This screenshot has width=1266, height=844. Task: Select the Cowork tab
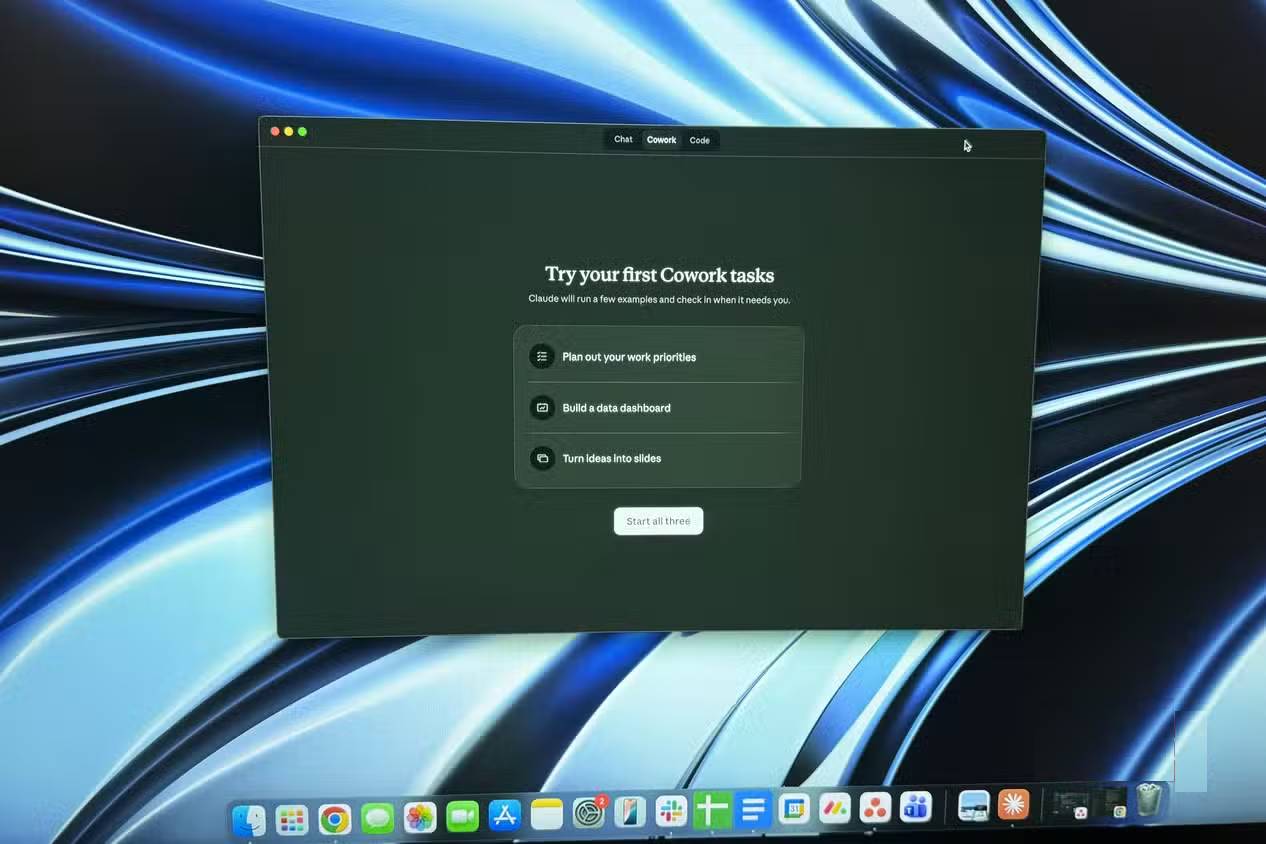point(661,140)
